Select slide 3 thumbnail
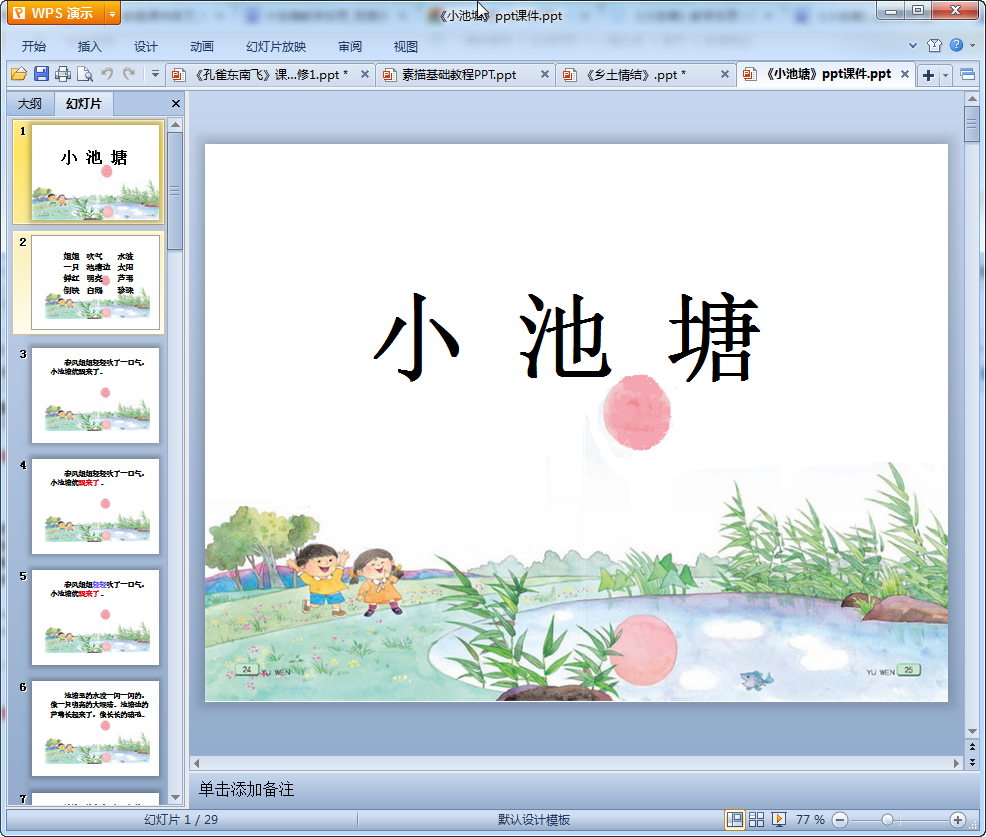986x837 pixels. [x=96, y=395]
